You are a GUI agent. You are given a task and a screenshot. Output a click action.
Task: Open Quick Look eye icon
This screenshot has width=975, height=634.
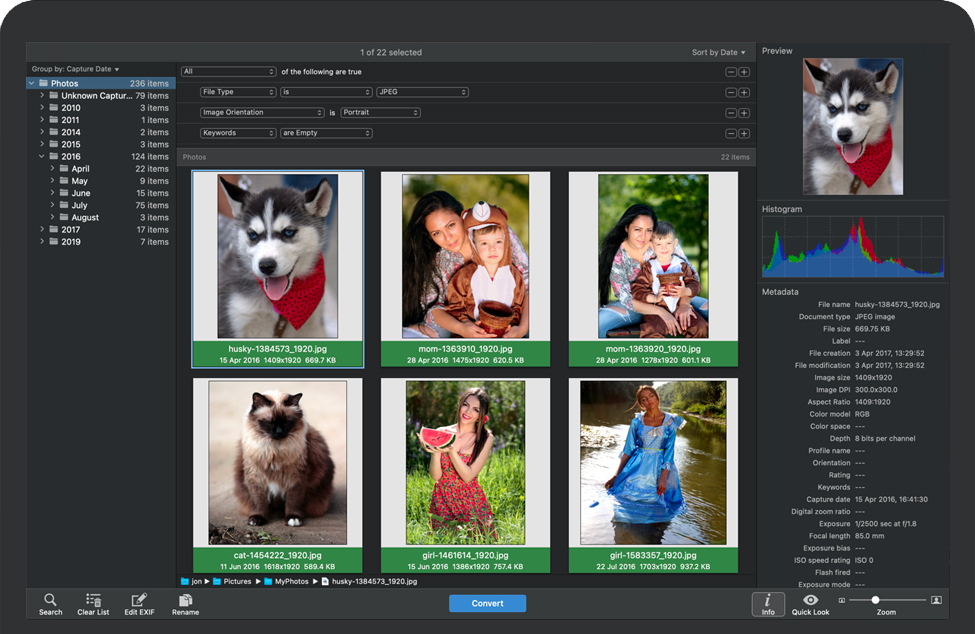(810, 600)
